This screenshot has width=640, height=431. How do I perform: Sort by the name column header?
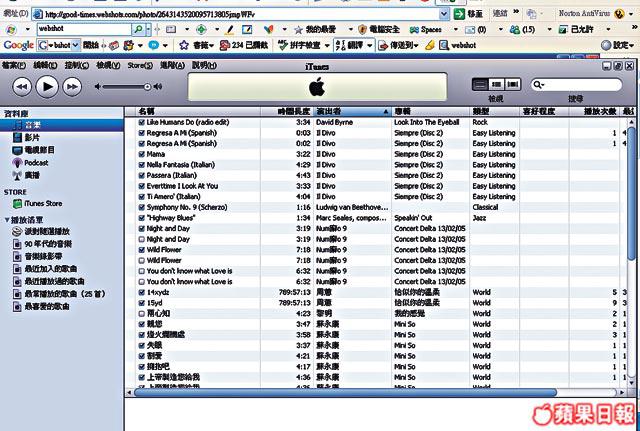coord(198,111)
